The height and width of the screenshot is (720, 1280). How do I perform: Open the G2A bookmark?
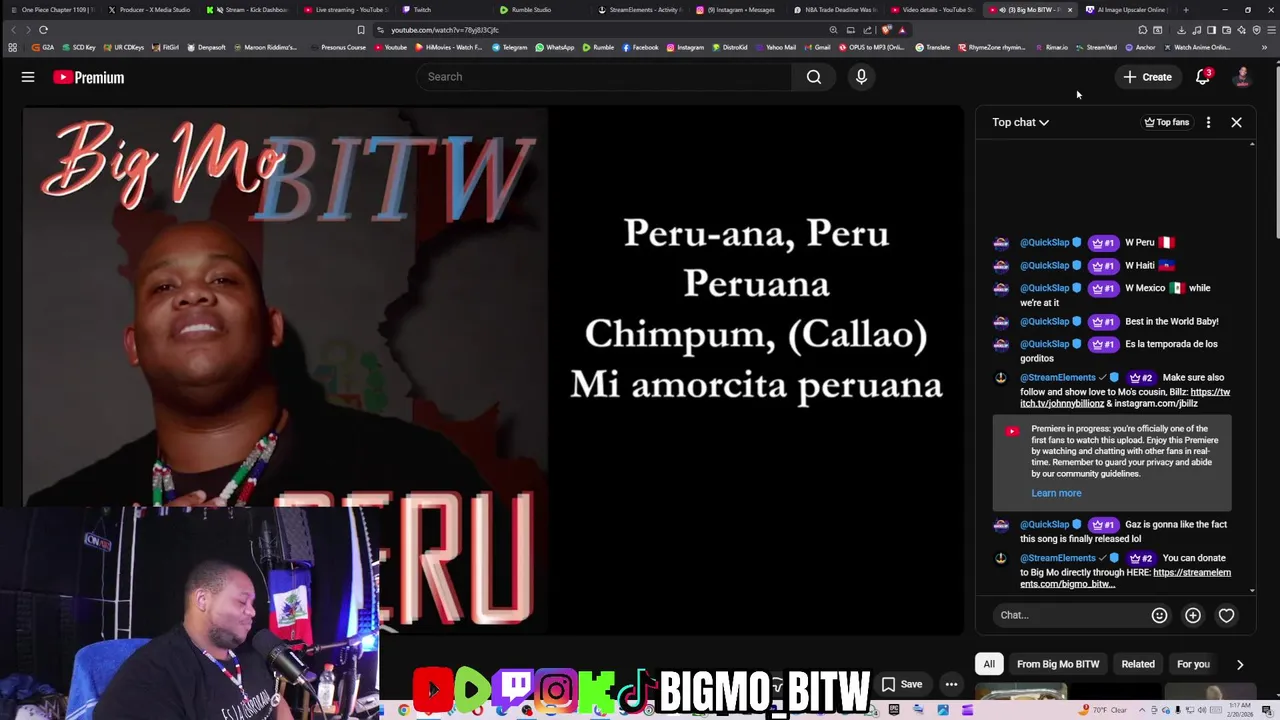(x=42, y=47)
